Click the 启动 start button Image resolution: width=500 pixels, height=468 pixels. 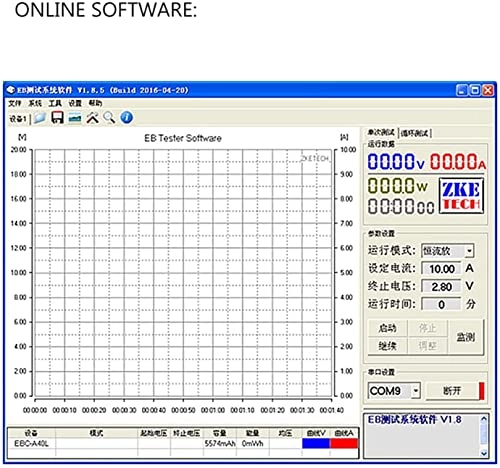pos(388,328)
